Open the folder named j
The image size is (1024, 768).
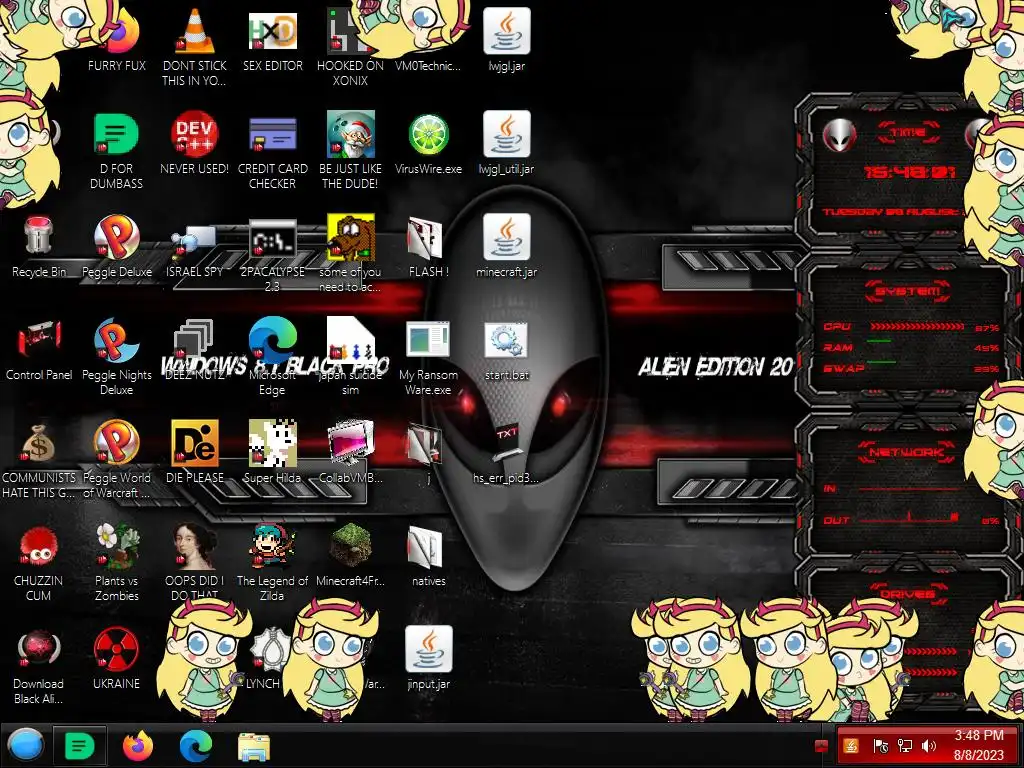point(425,444)
